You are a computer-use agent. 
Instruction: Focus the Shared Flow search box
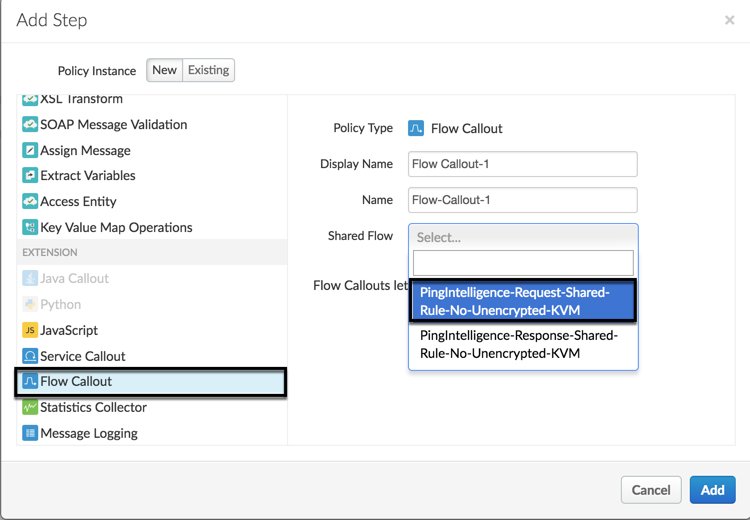pyautogui.click(x=523, y=263)
